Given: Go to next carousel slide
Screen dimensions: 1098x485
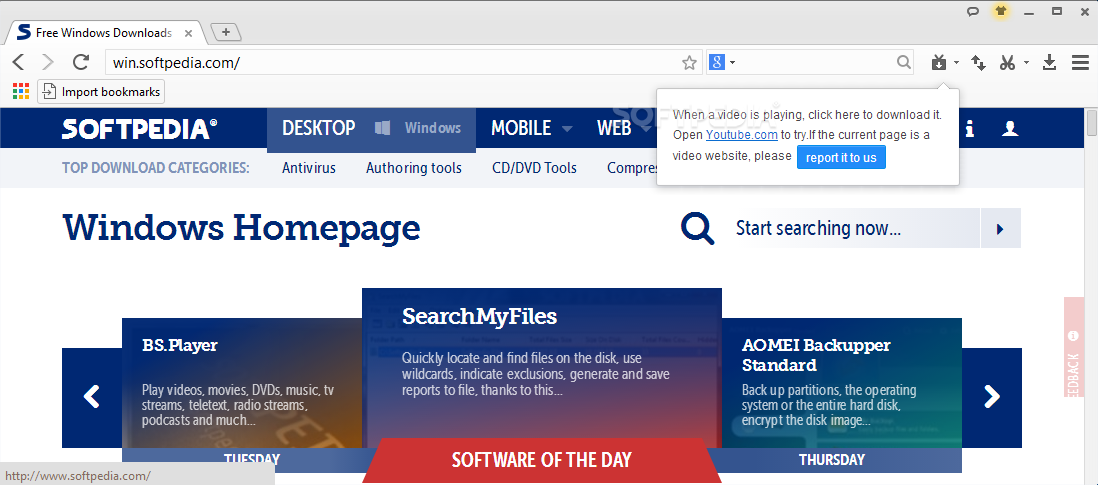Looking at the screenshot, I should click(992, 397).
